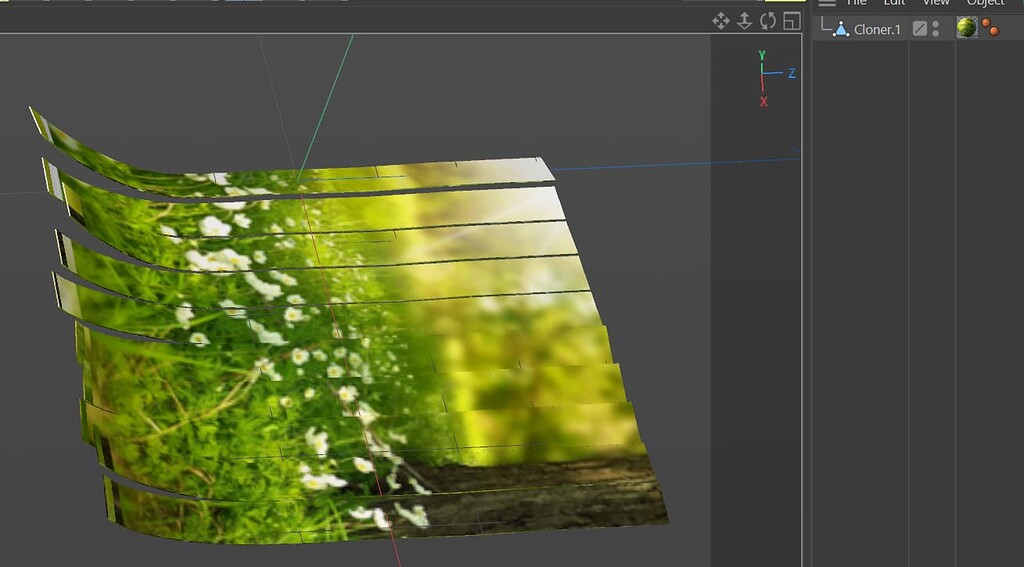
Task: Open the Edit menu in Object Manager
Action: pyautogui.click(x=893, y=3)
